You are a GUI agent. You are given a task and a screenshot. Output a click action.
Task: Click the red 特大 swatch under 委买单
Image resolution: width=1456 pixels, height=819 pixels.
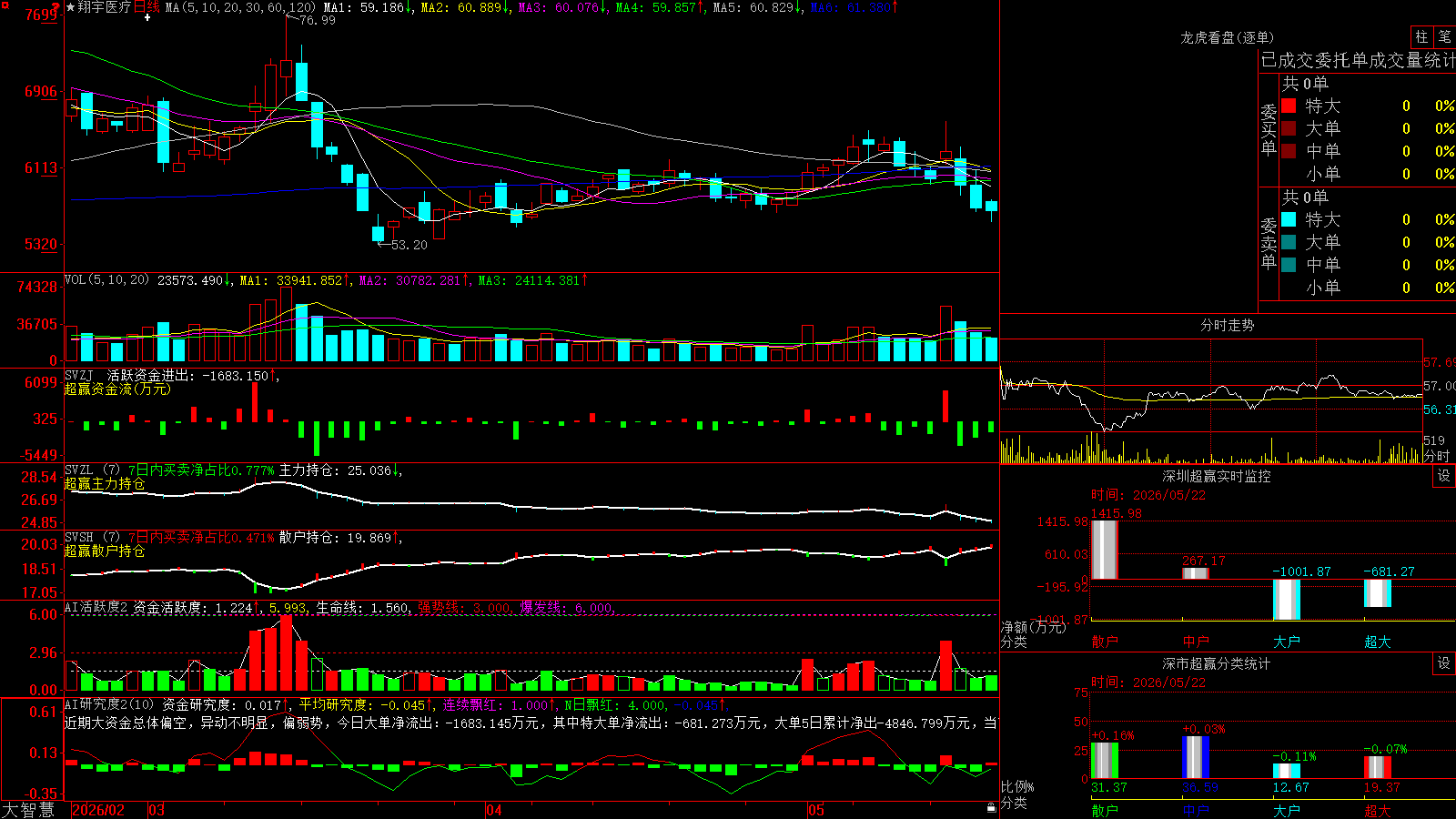[x=1289, y=106]
